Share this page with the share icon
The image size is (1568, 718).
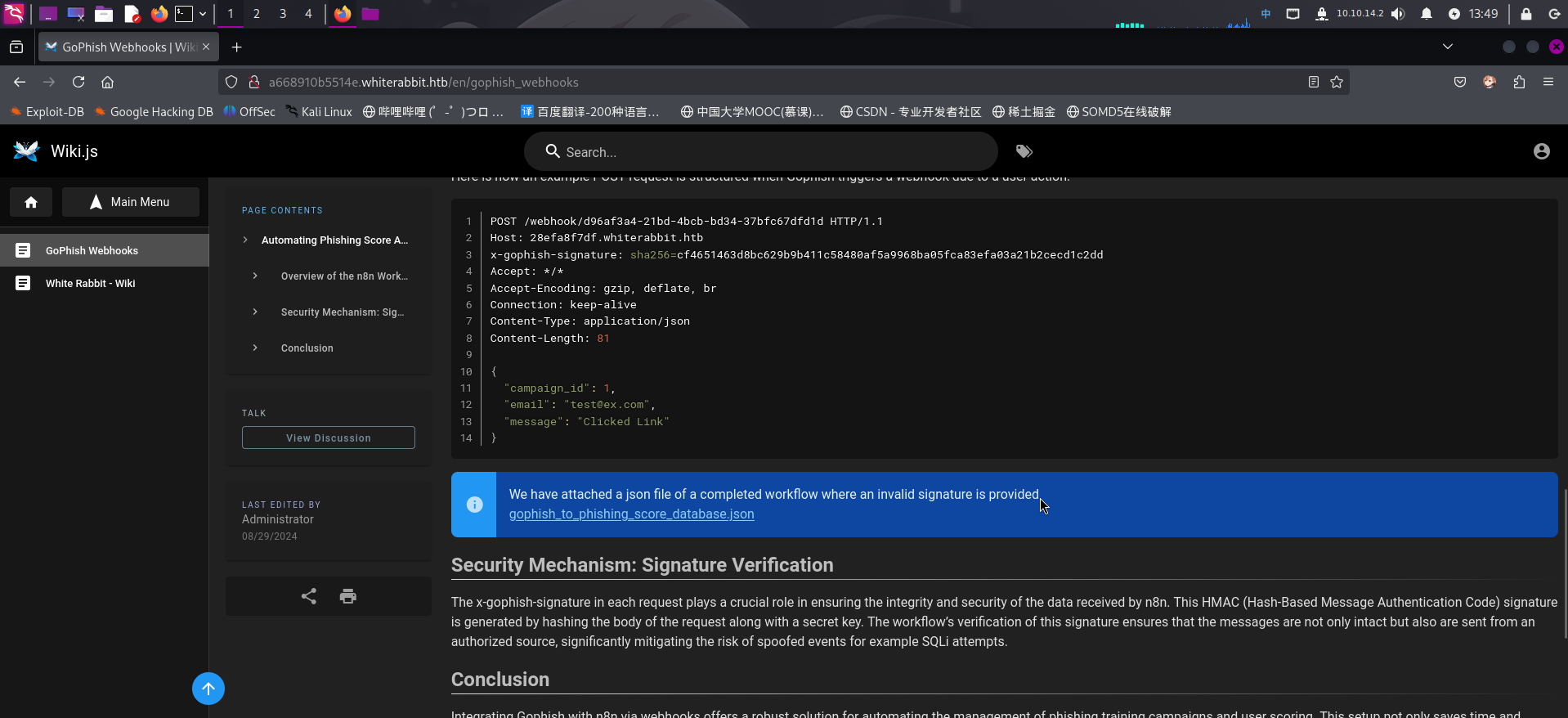[x=309, y=596]
